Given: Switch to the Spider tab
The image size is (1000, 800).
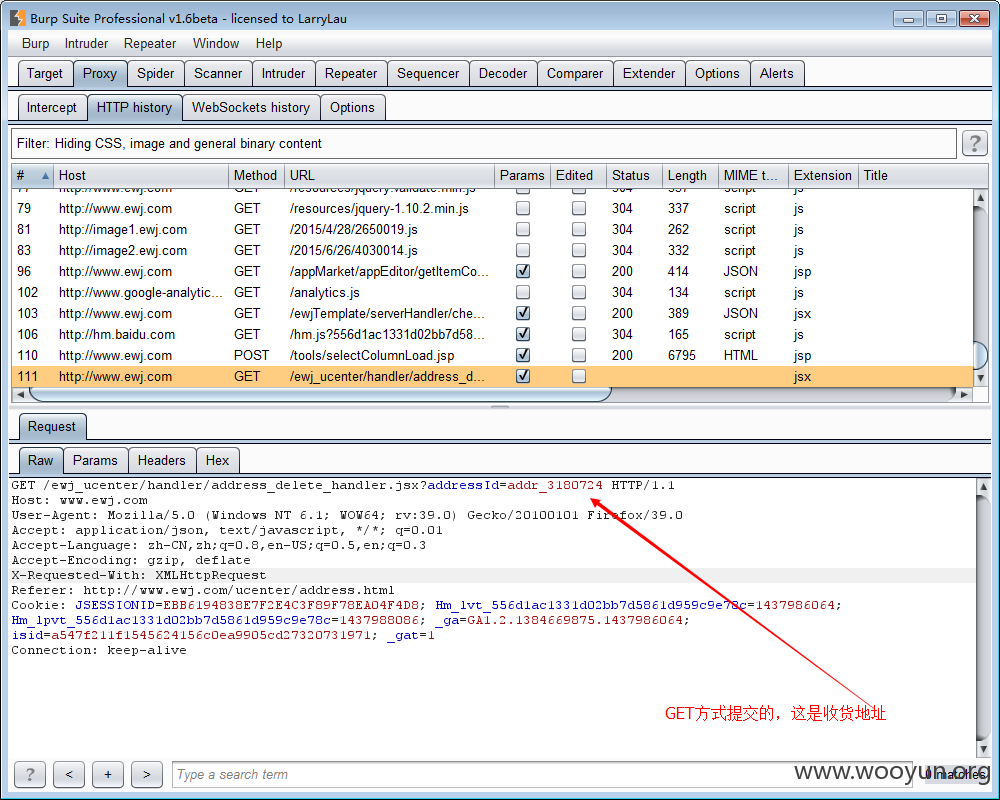Looking at the screenshot, I should pyautogui.click(x=156, y=73).
